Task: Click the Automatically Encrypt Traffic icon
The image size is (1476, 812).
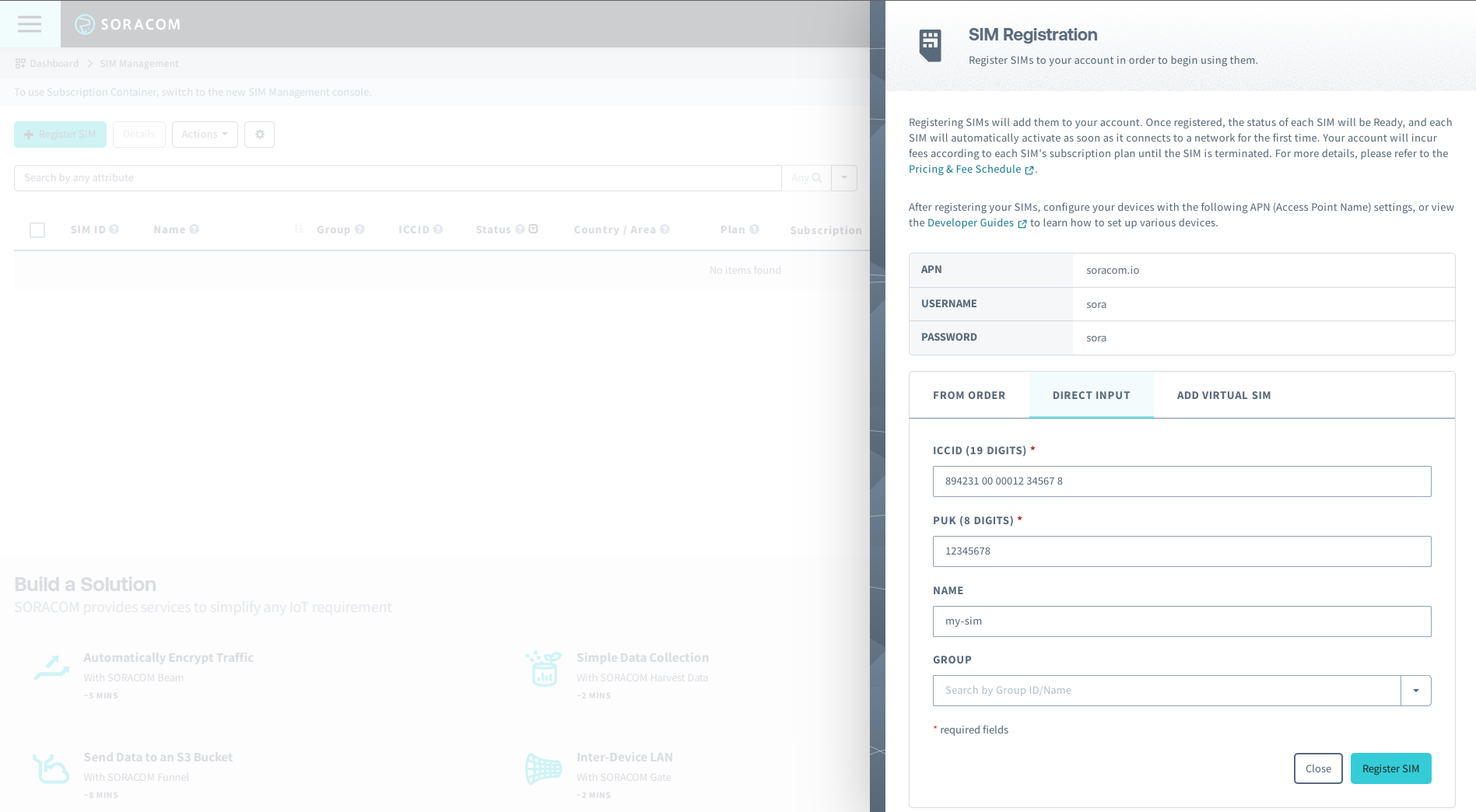Action: click(x=52, y=668)
